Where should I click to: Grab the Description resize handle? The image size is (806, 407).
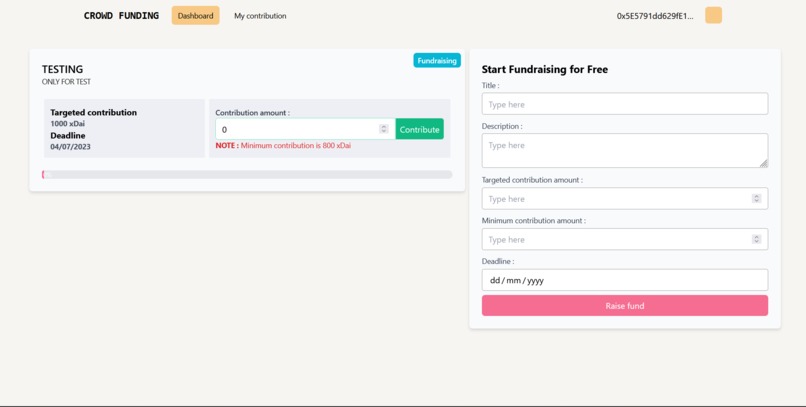click(764, 163)
